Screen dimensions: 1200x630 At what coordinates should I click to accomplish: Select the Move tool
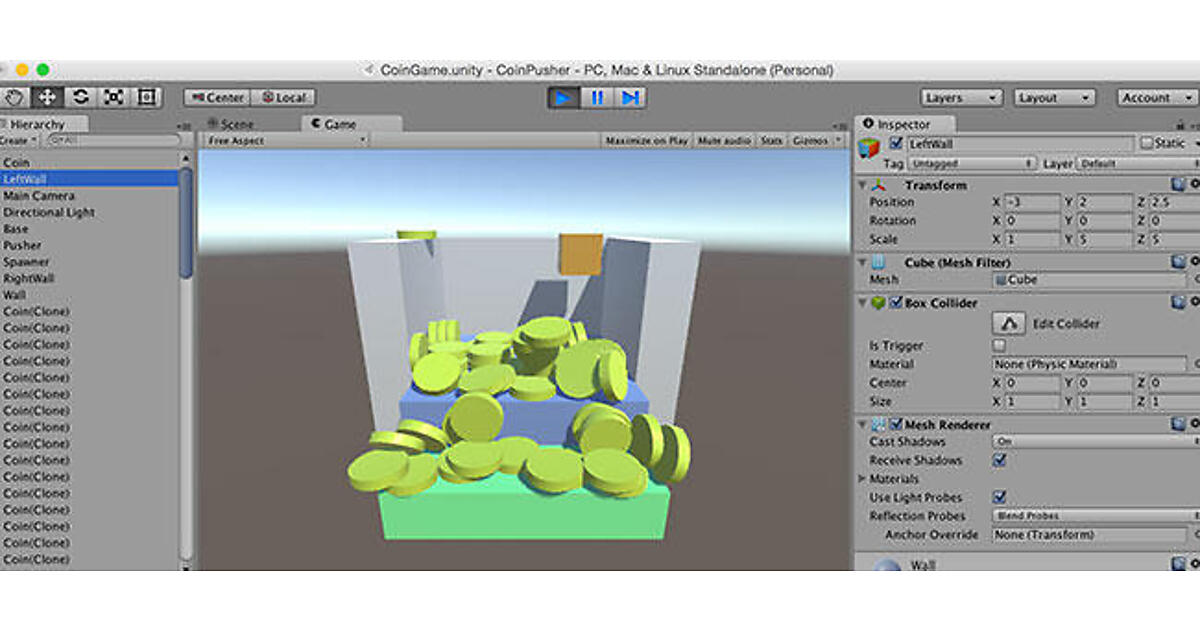click(x=47, y=97)
